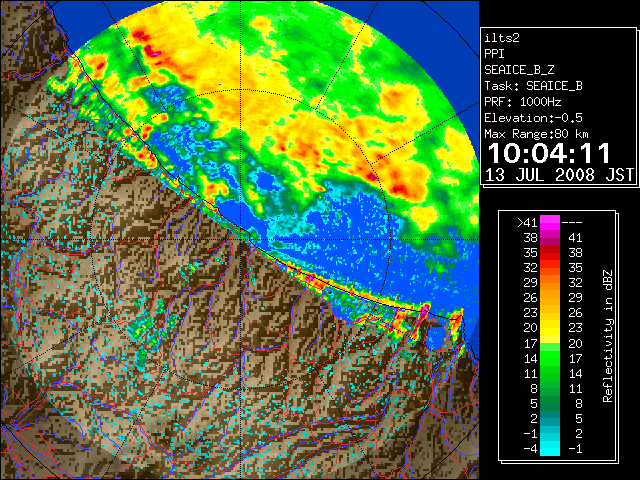640x480 pixels.
Task: Select the '-4' legend label
Action: [x=530, y=449]
